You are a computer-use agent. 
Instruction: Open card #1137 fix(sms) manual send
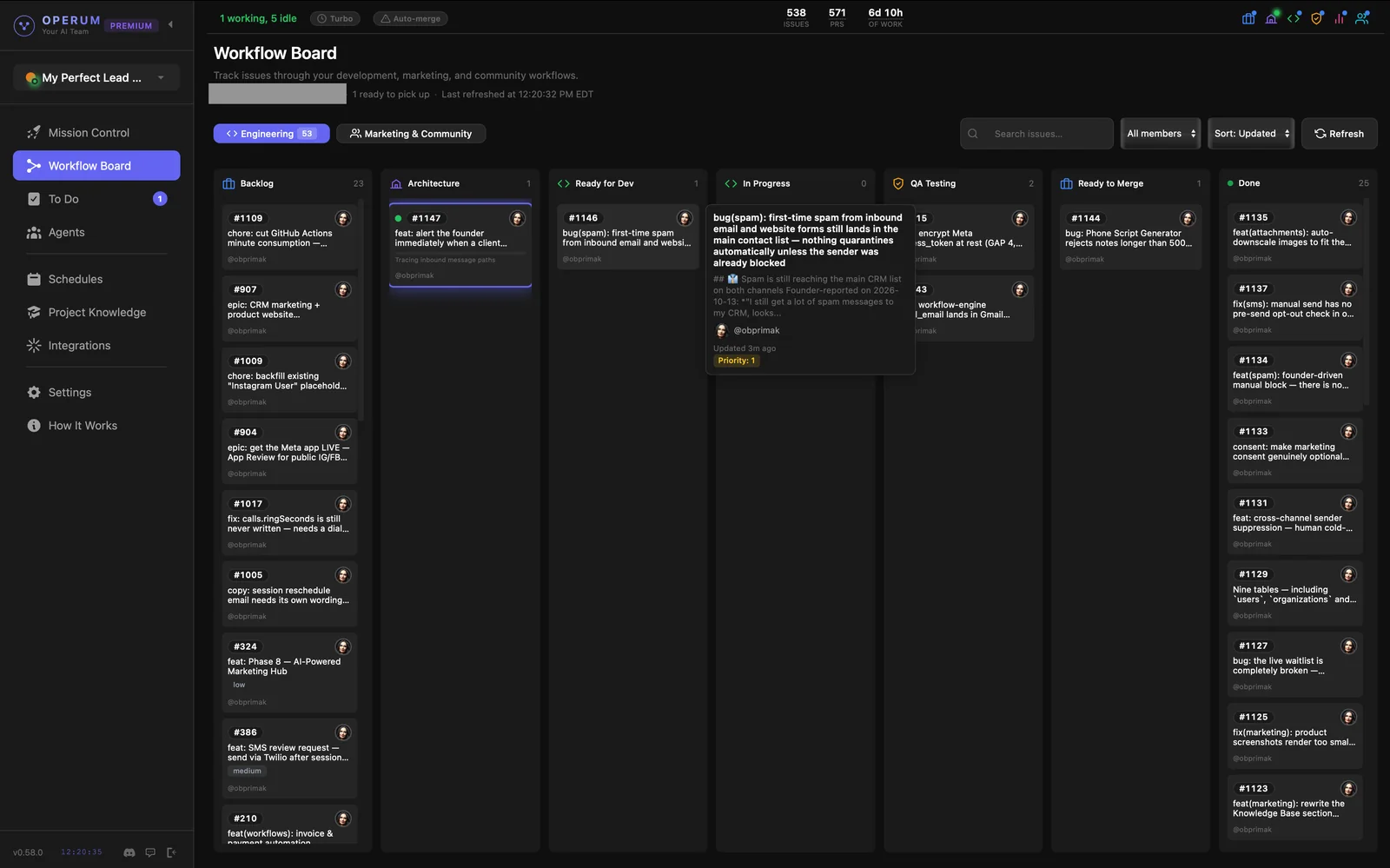point(1294,308)
